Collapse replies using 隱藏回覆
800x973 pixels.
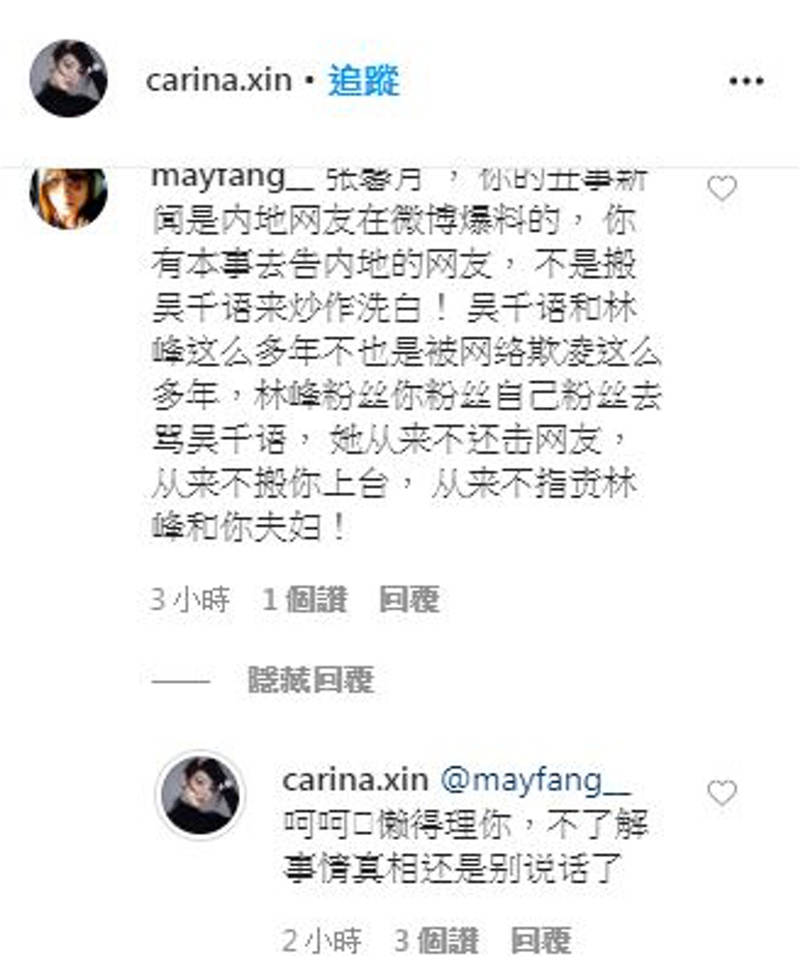[311, 679]
